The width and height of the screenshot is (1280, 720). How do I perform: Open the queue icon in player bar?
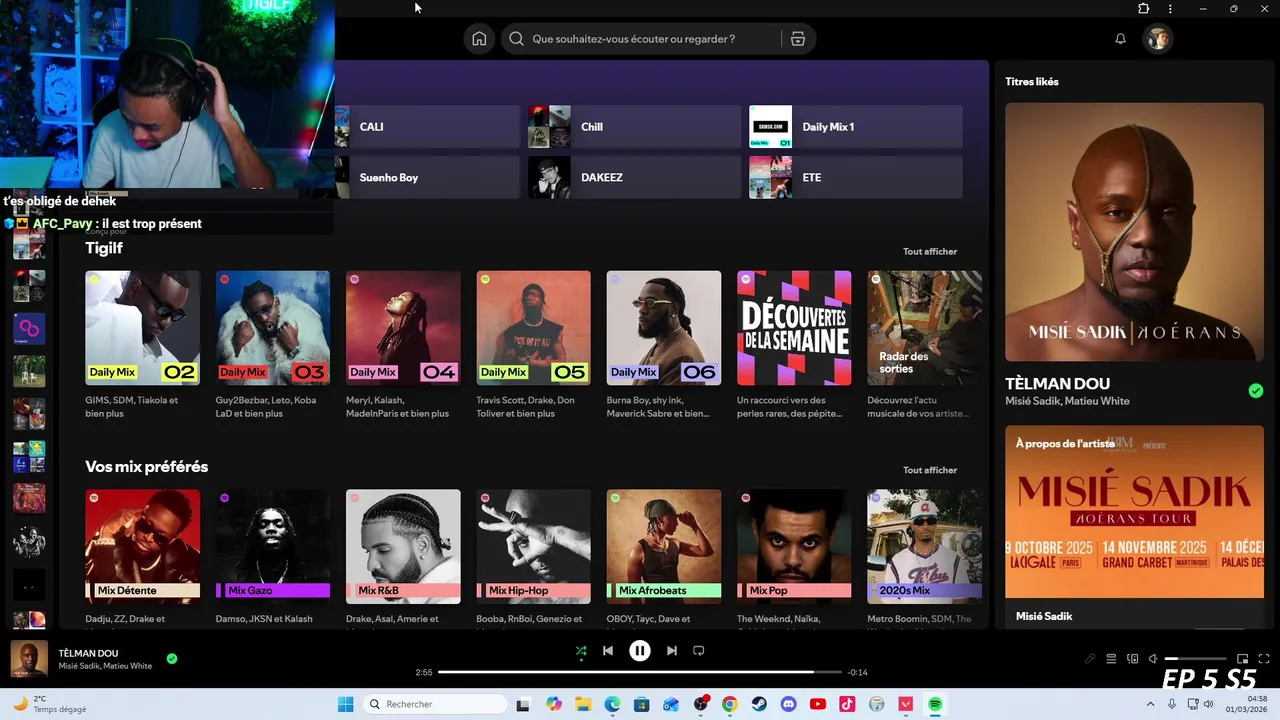click(1111, 659)
